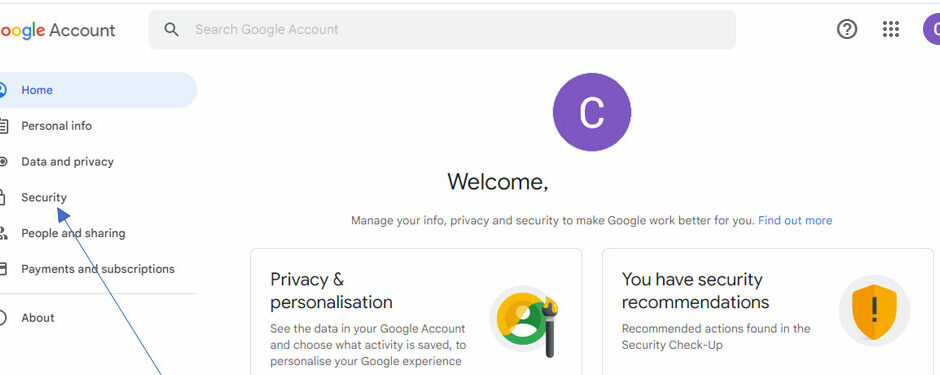Click the Payments and subscriptions card icon
The width and height of the screenshot is (940, 375).
tap(3, 269)
